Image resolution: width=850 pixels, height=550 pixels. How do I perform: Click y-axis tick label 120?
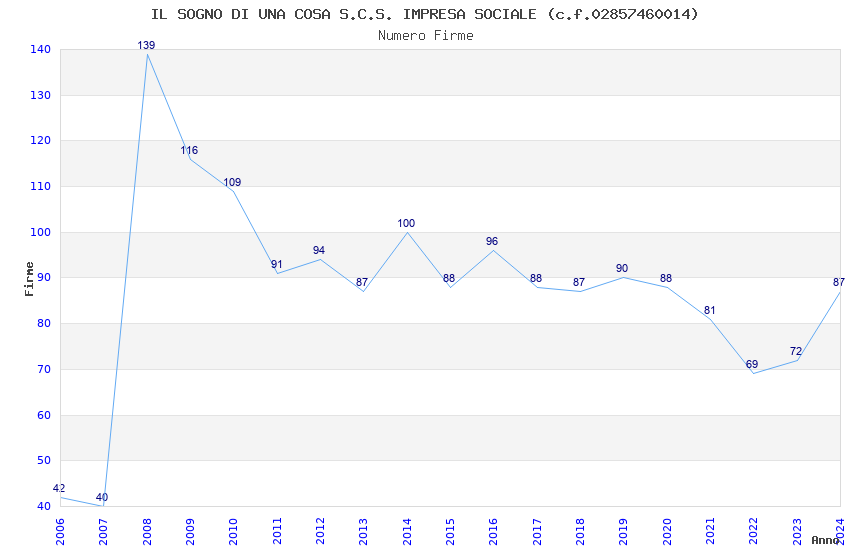tap(41, 140)
